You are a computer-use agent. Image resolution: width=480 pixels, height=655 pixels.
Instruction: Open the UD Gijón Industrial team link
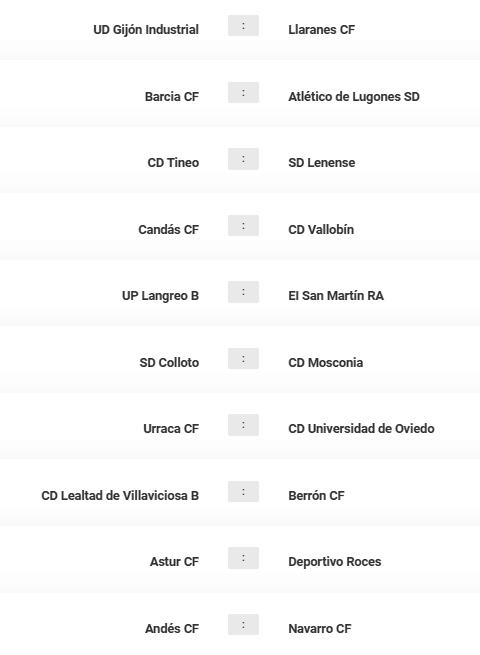coord(146,30)
